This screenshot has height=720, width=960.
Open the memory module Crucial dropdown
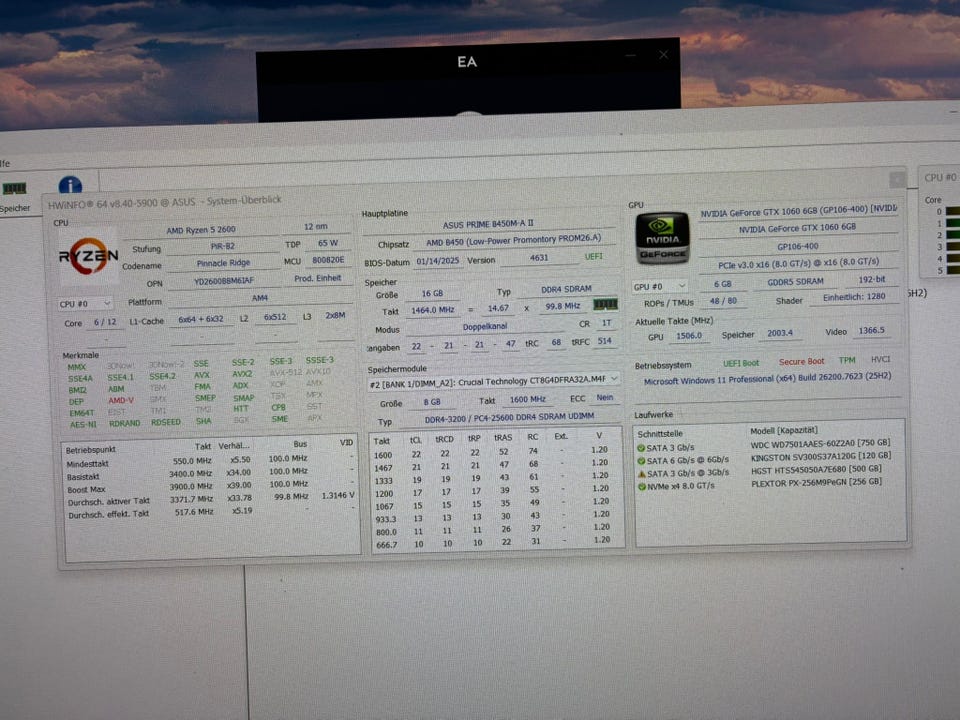pyautogui.click(x=493, y=380)
